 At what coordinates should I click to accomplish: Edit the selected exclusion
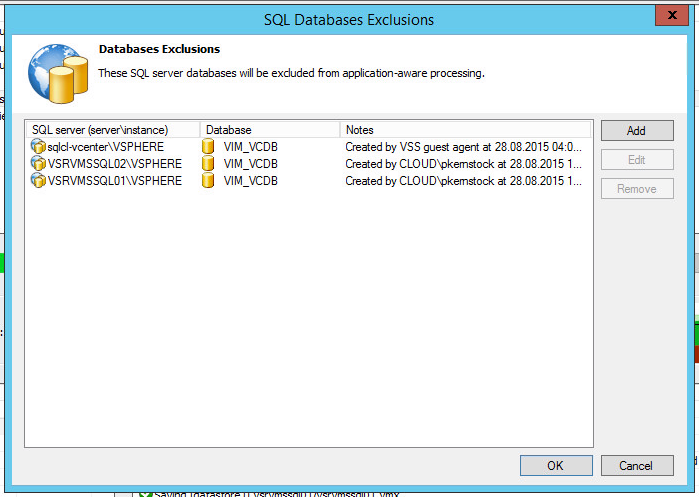[637, 160]
